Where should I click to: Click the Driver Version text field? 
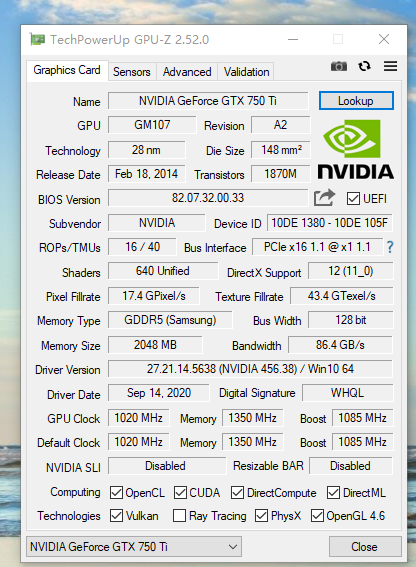point(250,369)
